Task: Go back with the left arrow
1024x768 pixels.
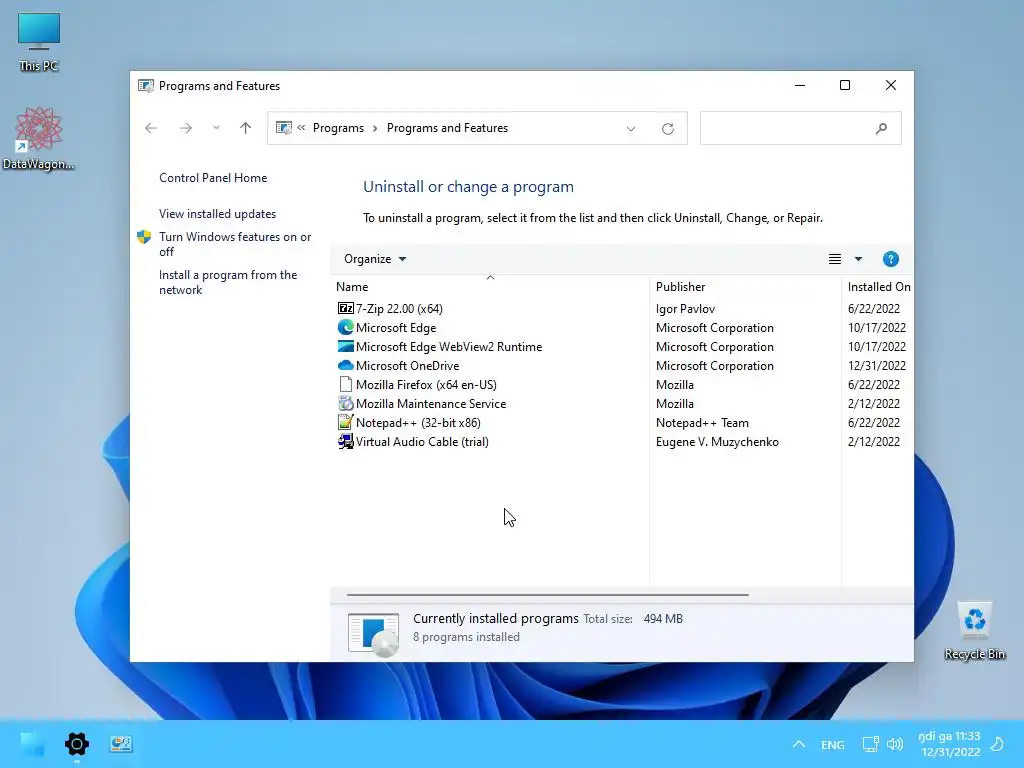Action: (151, 128)
